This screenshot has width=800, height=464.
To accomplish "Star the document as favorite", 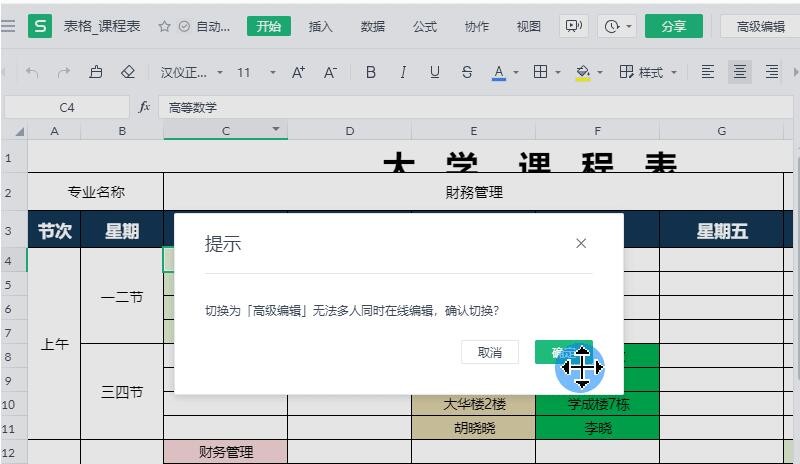I will 164,27.
